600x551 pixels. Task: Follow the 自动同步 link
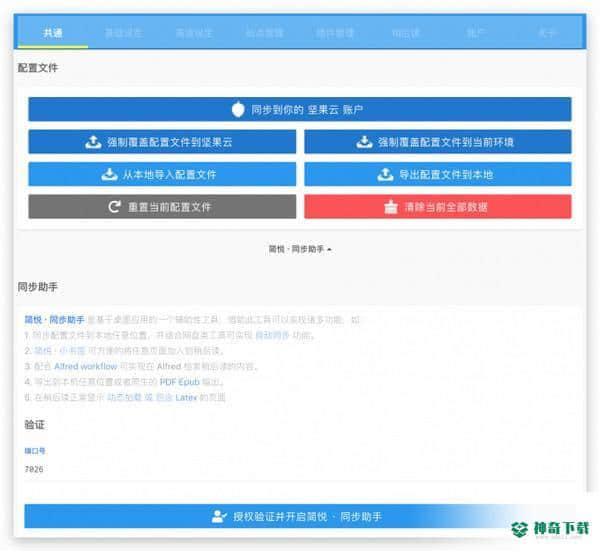(272, 335)
